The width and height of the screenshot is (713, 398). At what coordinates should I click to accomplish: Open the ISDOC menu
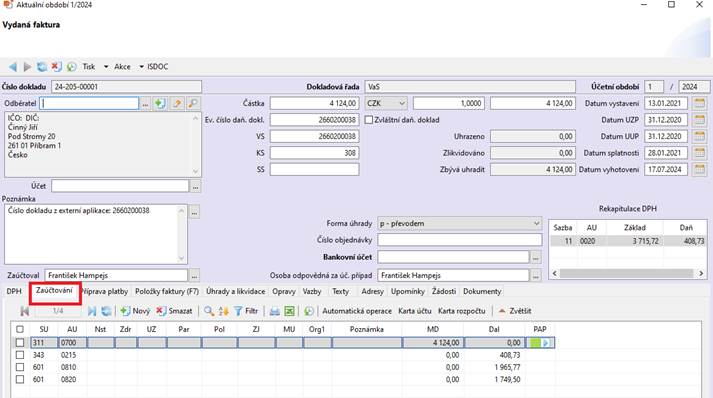coord(158,67)
